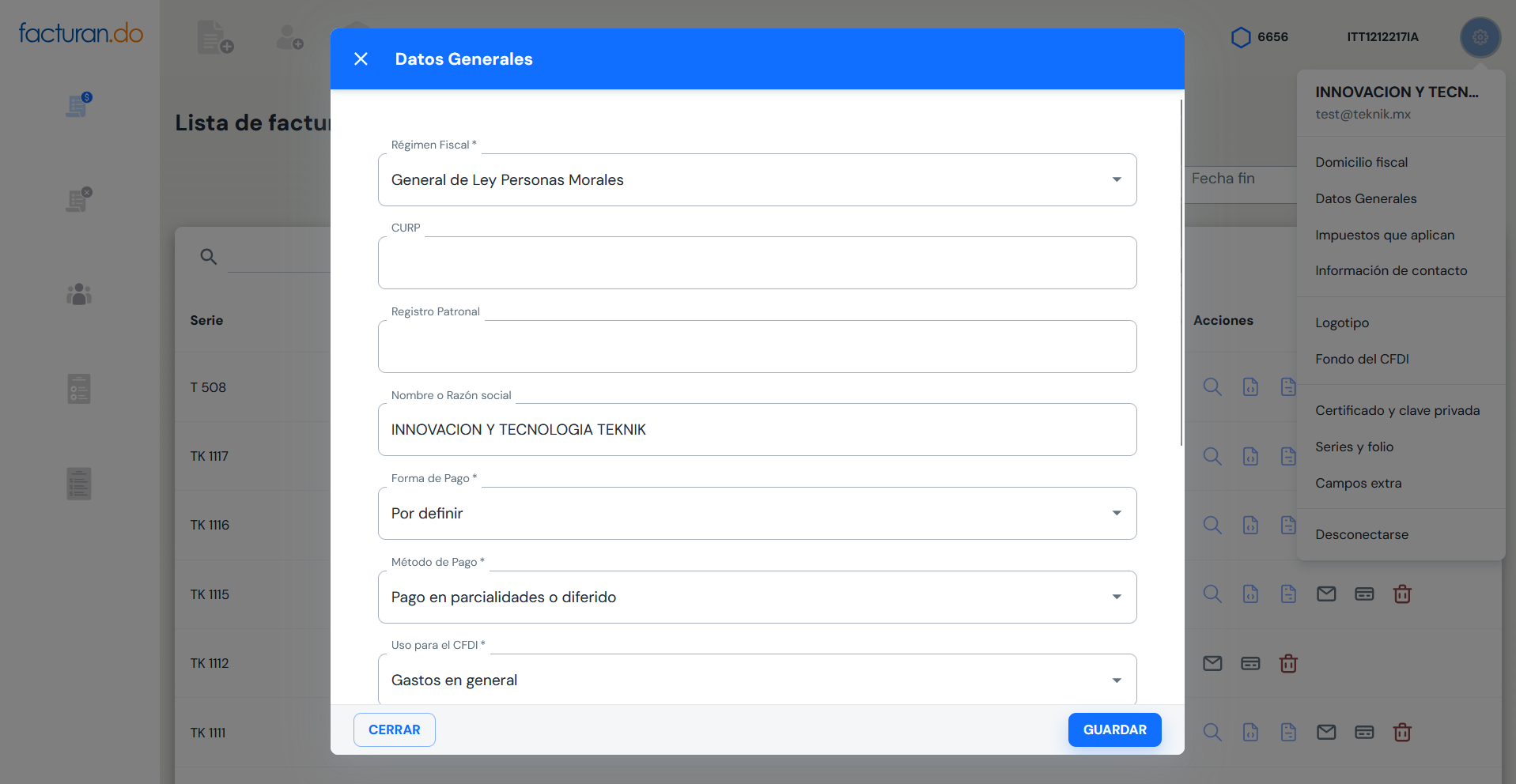The height and width of the screenshot is (784, 1516).
Task: Select Desconectarse to log out
Action: pyautogui.click(x=1361, y=534)
